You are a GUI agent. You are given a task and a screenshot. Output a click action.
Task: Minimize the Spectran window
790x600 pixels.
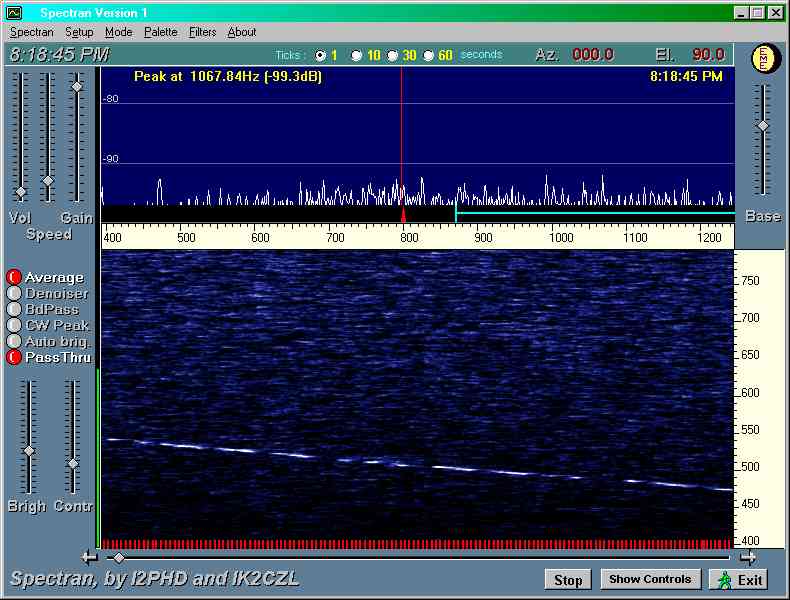740,13
